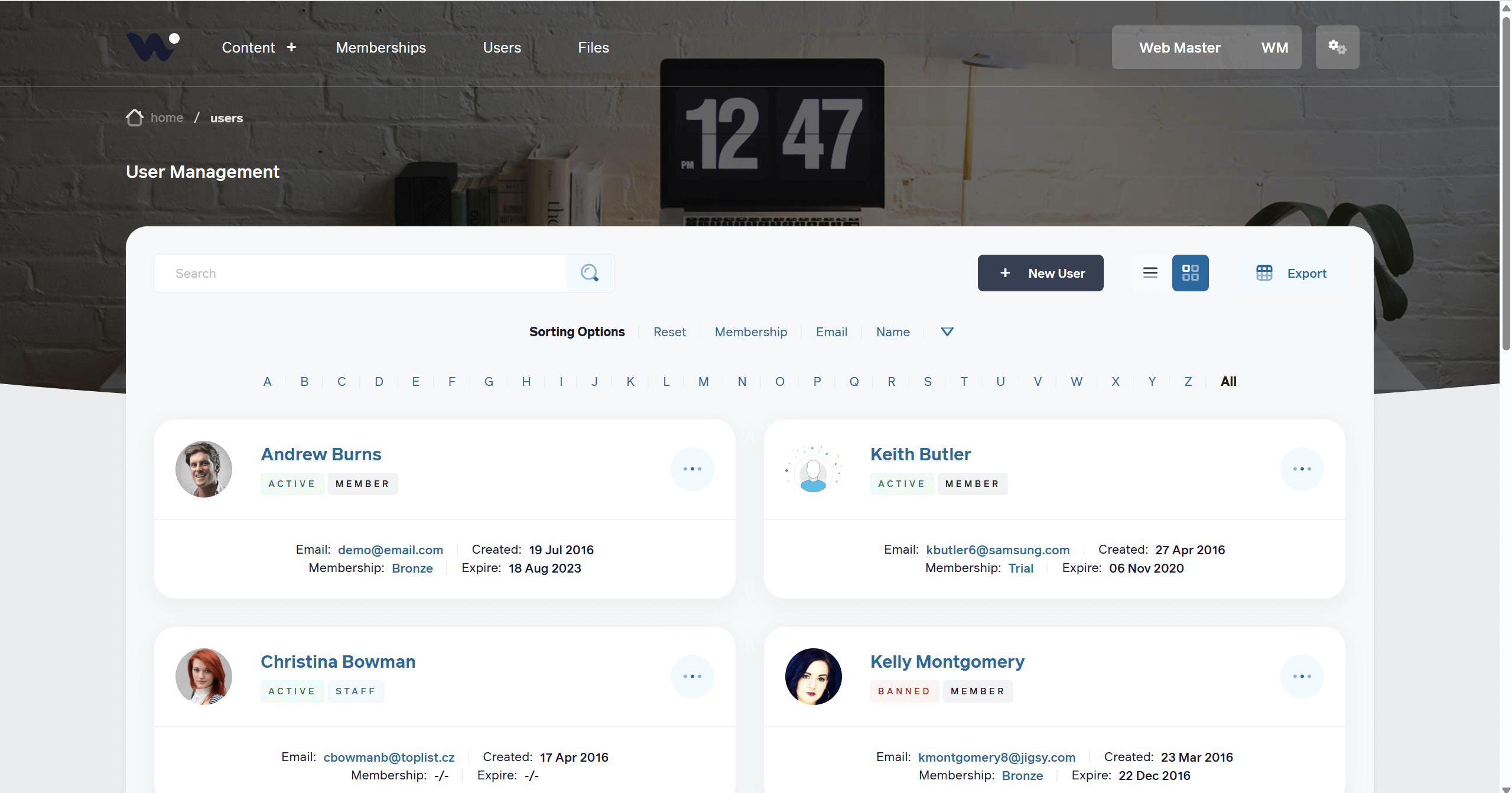Open options menu on Andrew Burns card

(x=692, y=469)
